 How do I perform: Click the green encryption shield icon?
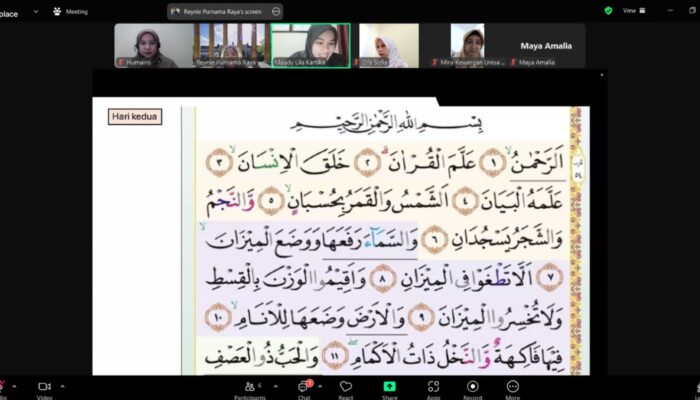coord(608,11)
